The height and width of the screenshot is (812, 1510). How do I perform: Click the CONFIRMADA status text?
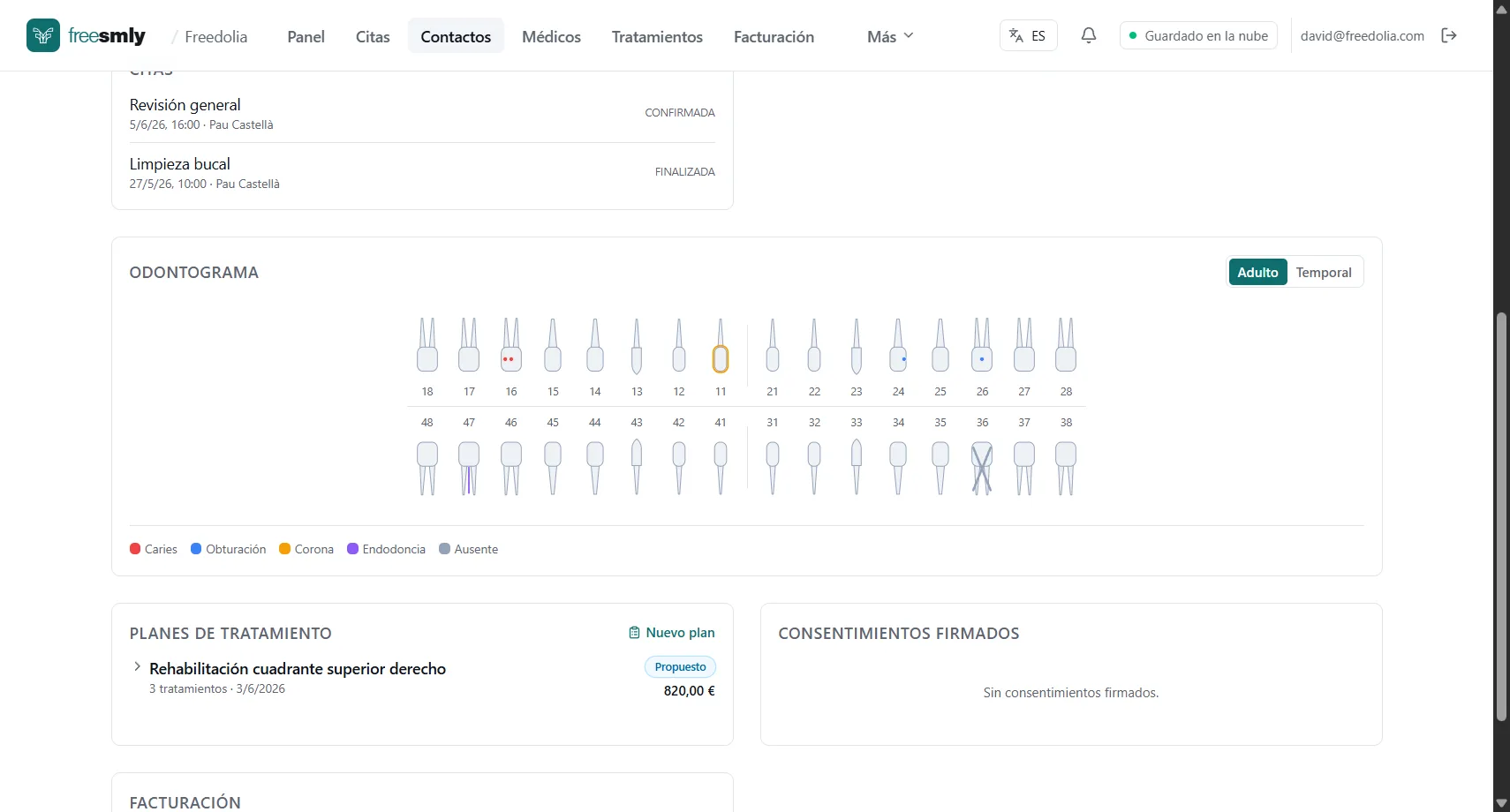[x=680, y=113]
